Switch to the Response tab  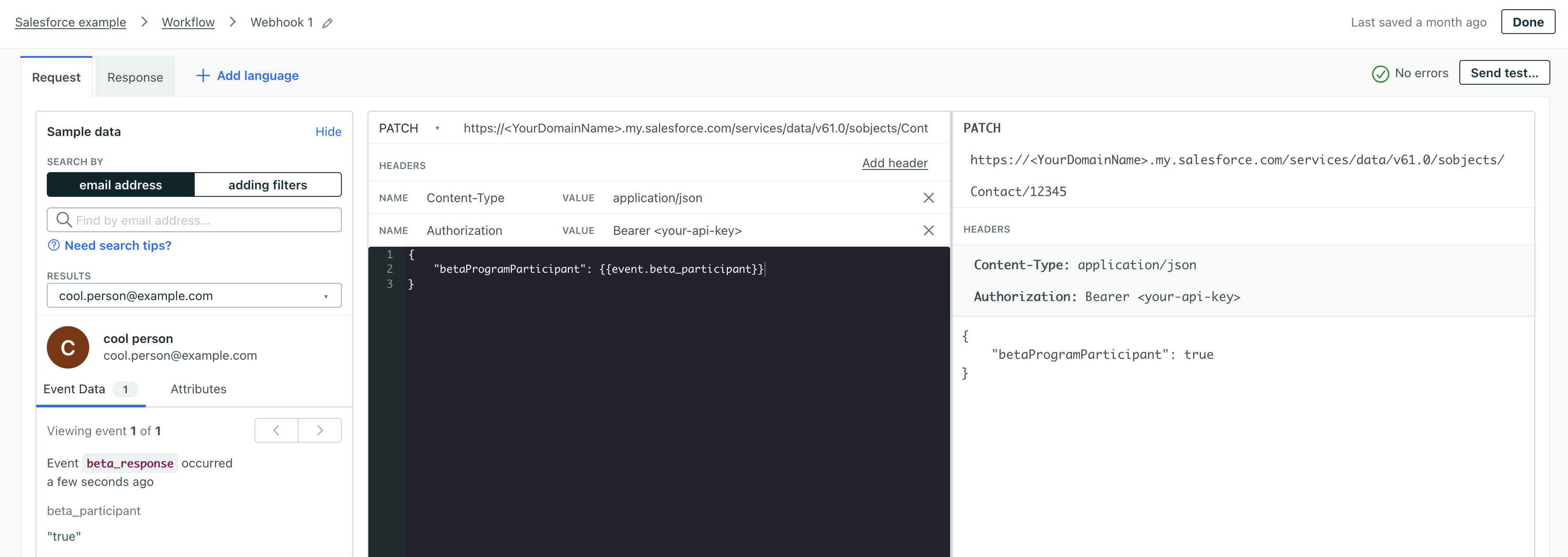[x=134, y=76]
